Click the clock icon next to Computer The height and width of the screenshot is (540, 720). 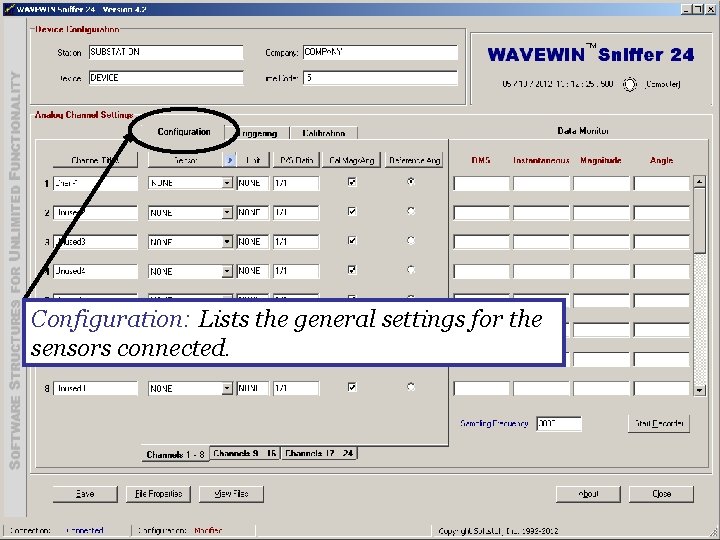(x=630, y=84)
